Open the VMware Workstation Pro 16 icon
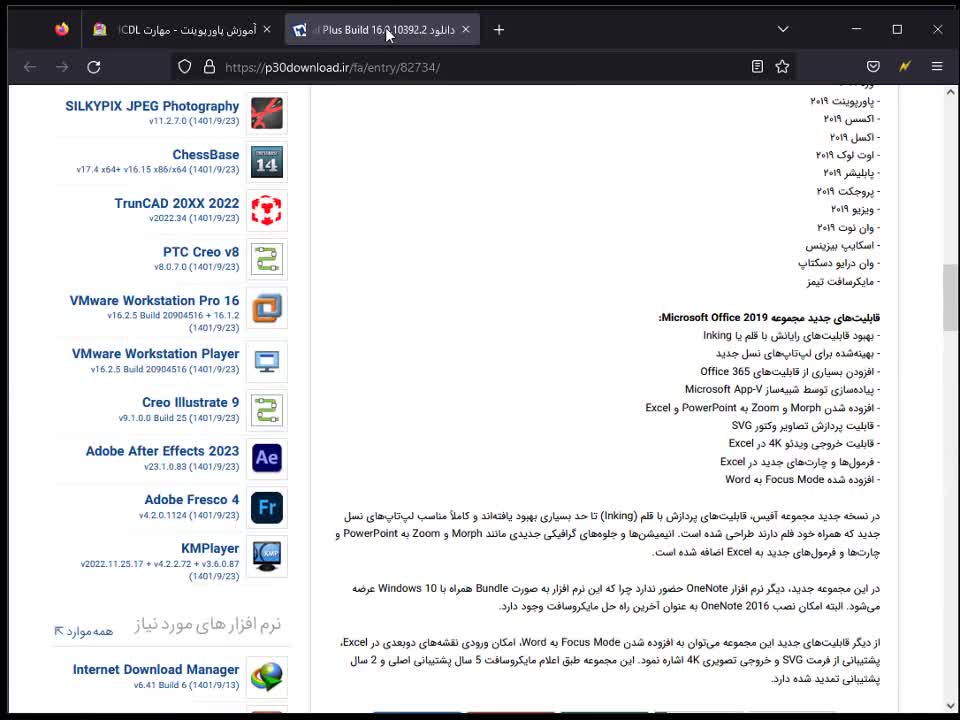This screenshot has height=720, width=960. point(266,309)
